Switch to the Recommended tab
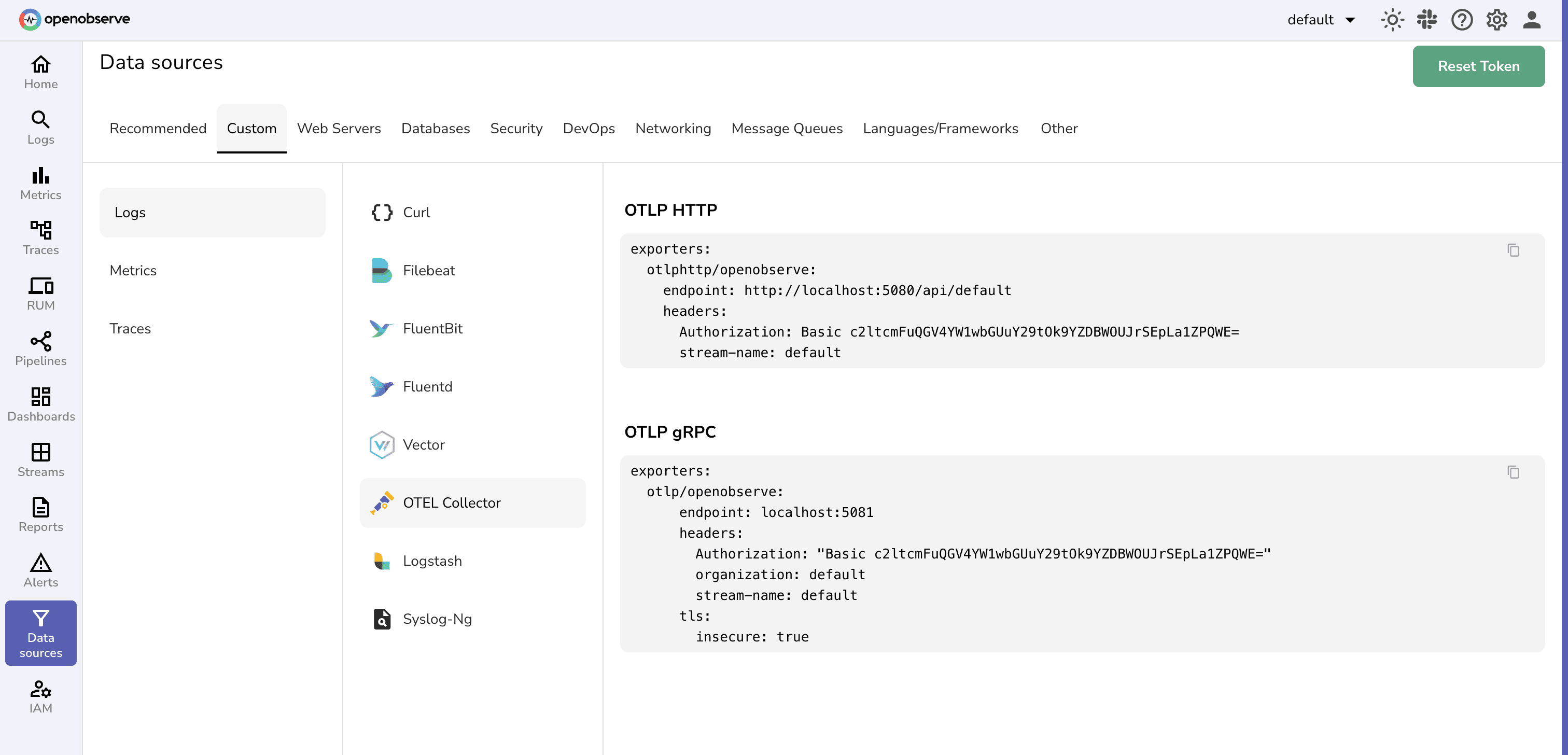 158,129
